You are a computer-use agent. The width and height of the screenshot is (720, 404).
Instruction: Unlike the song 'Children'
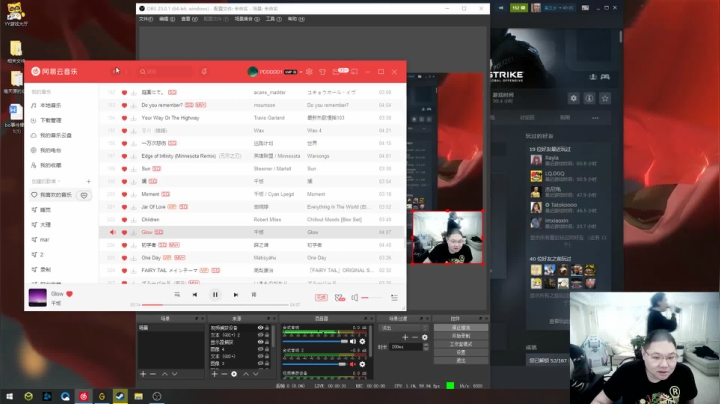(124, 219)
